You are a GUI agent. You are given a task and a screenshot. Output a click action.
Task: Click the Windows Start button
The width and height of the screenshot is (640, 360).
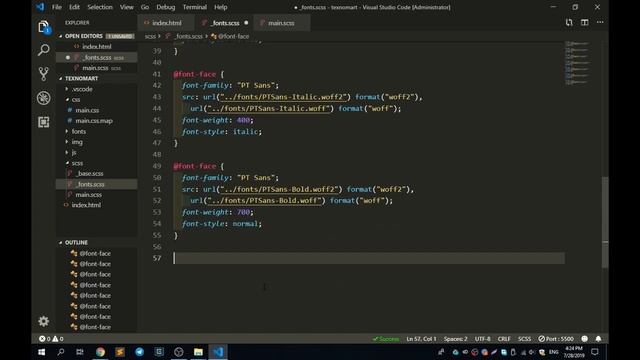point(42,352)
